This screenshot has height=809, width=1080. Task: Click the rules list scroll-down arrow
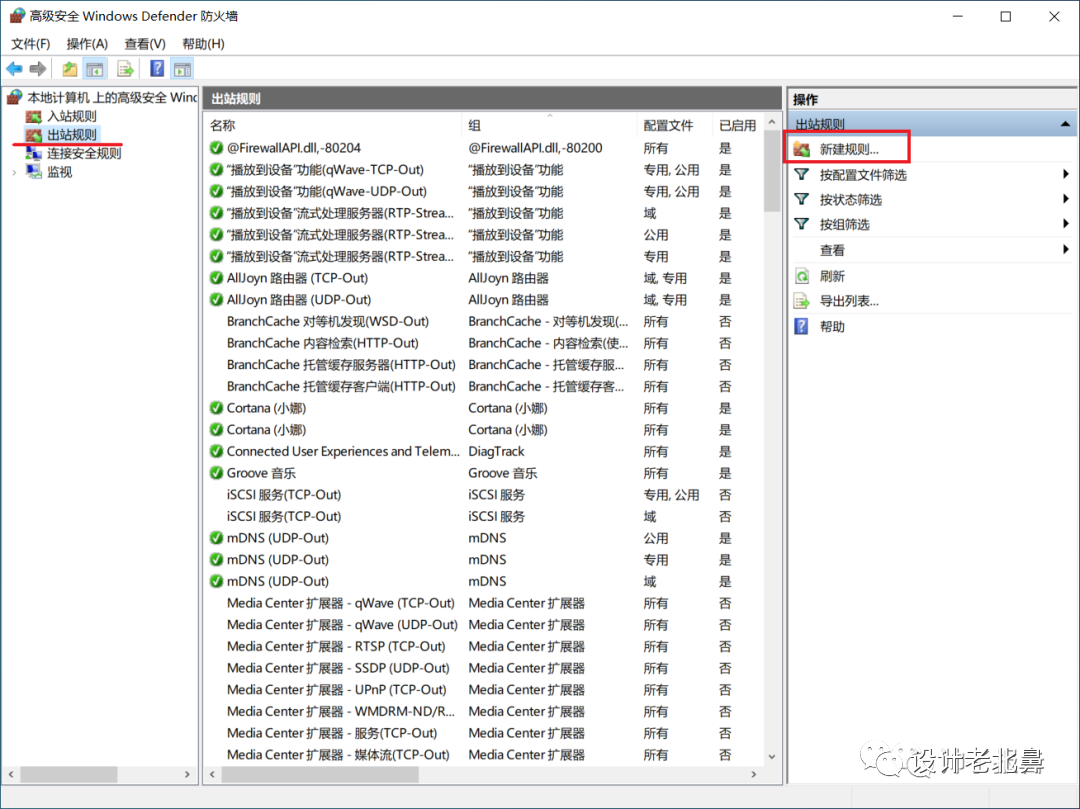pos(772,756)
